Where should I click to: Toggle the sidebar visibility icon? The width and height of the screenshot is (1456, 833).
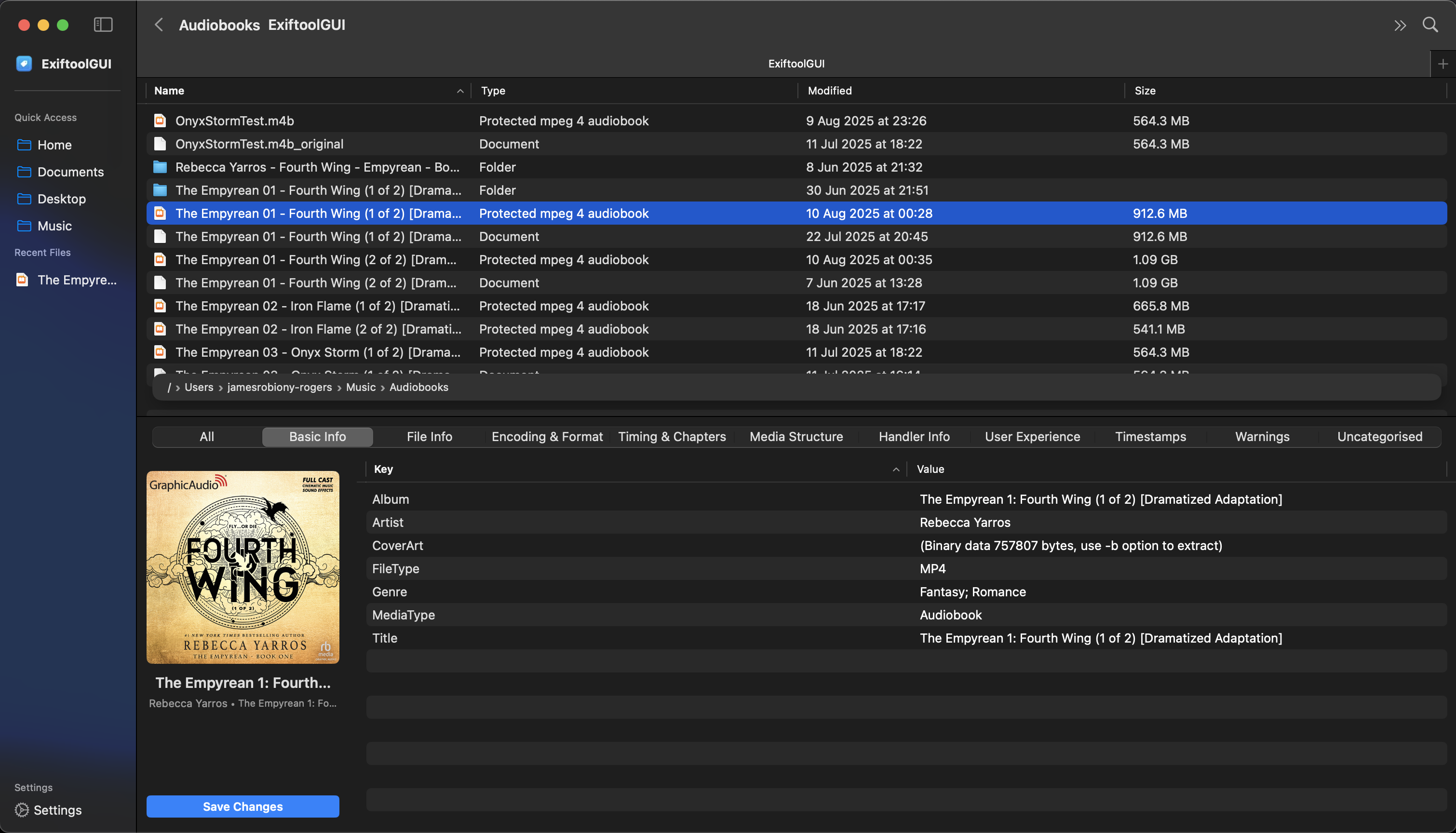click(x=103, y=25)
